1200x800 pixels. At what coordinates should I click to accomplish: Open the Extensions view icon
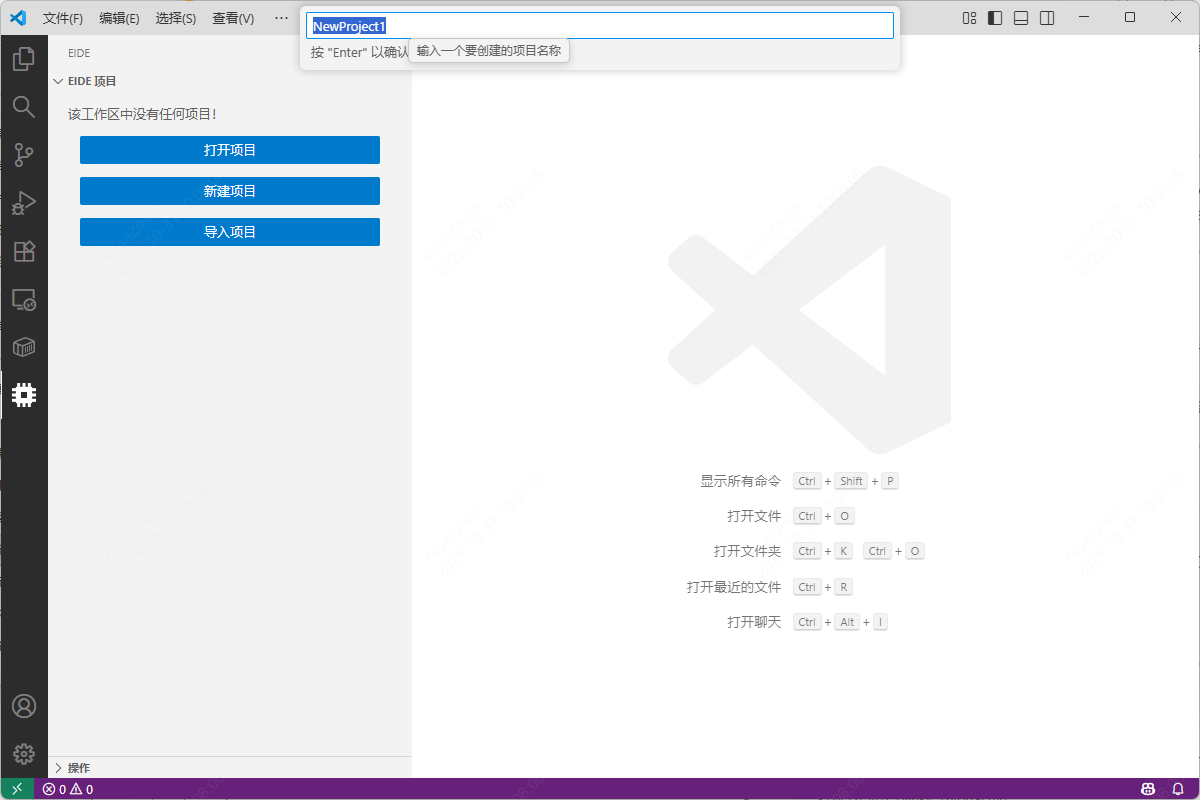coord(24,251)
